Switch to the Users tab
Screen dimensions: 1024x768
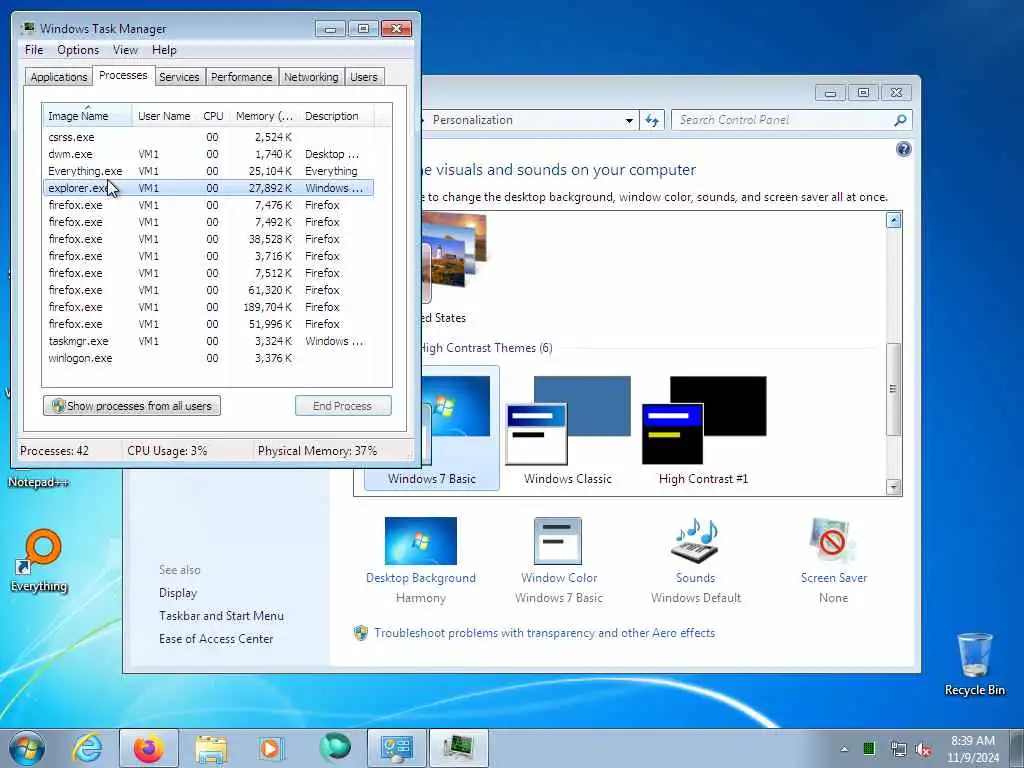coord(364,77)
